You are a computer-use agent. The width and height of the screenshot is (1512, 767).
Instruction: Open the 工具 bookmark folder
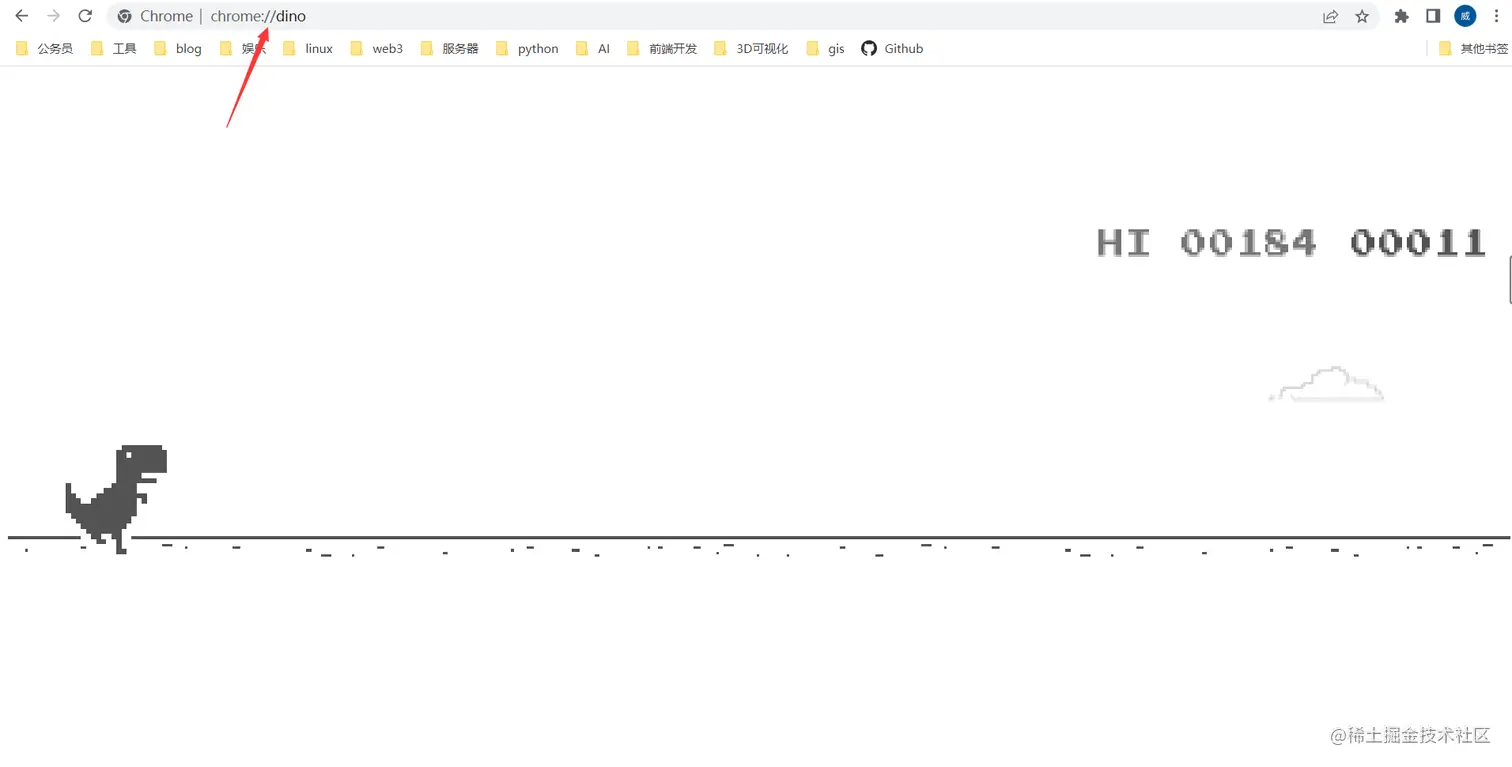coord(113,48)
